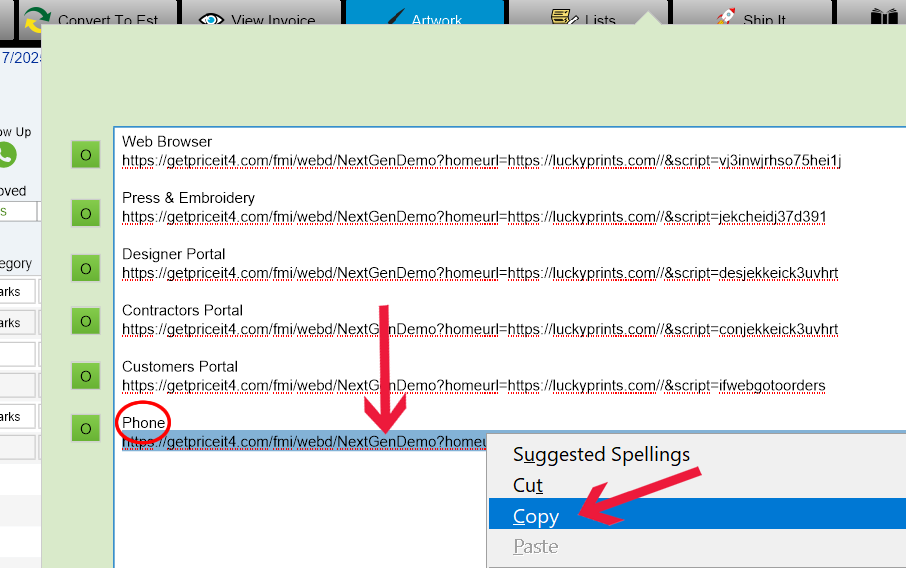Click the Web Browser URL text

[x=481, y=161]
